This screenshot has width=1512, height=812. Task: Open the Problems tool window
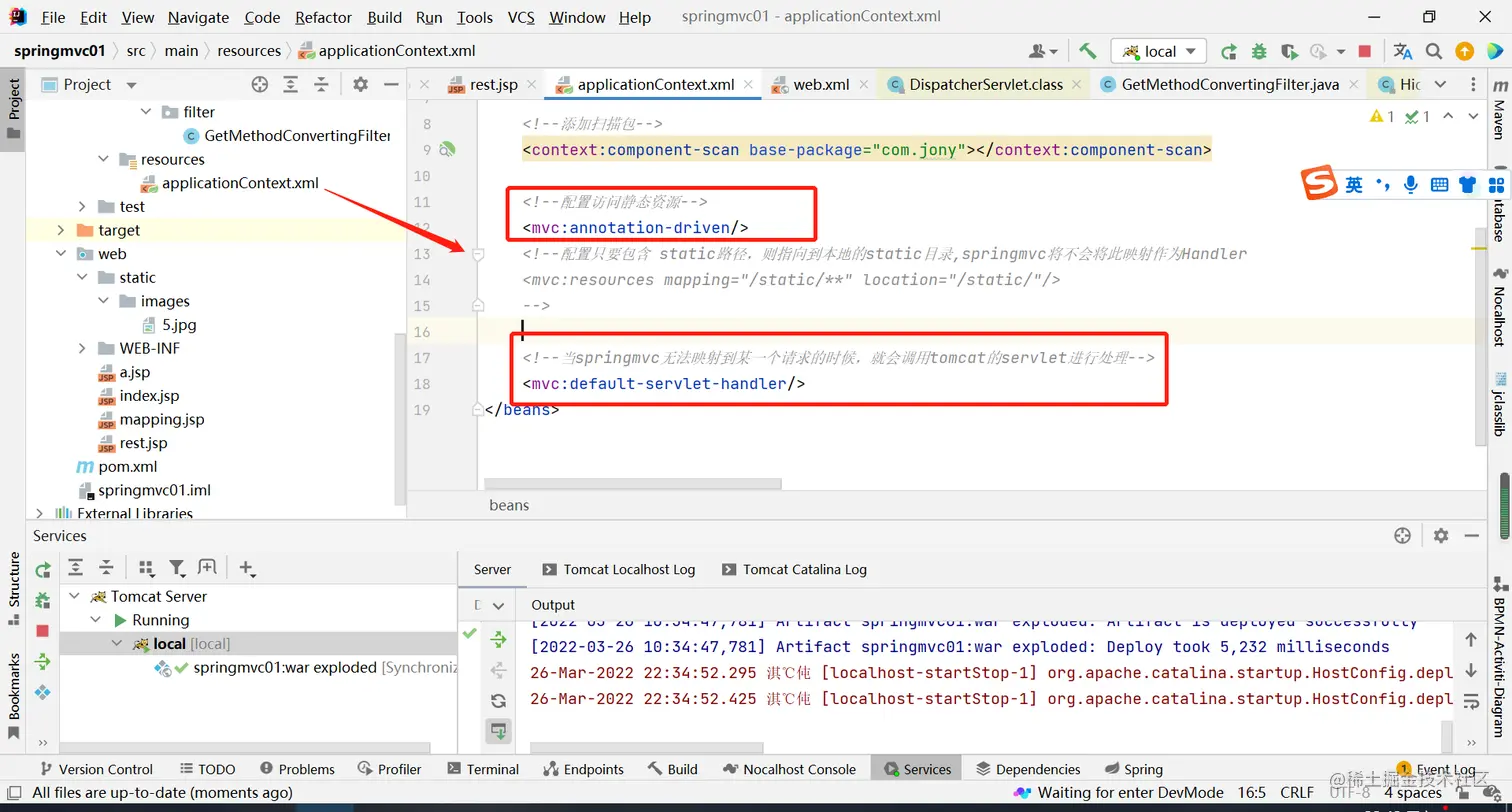click(297, 769)
